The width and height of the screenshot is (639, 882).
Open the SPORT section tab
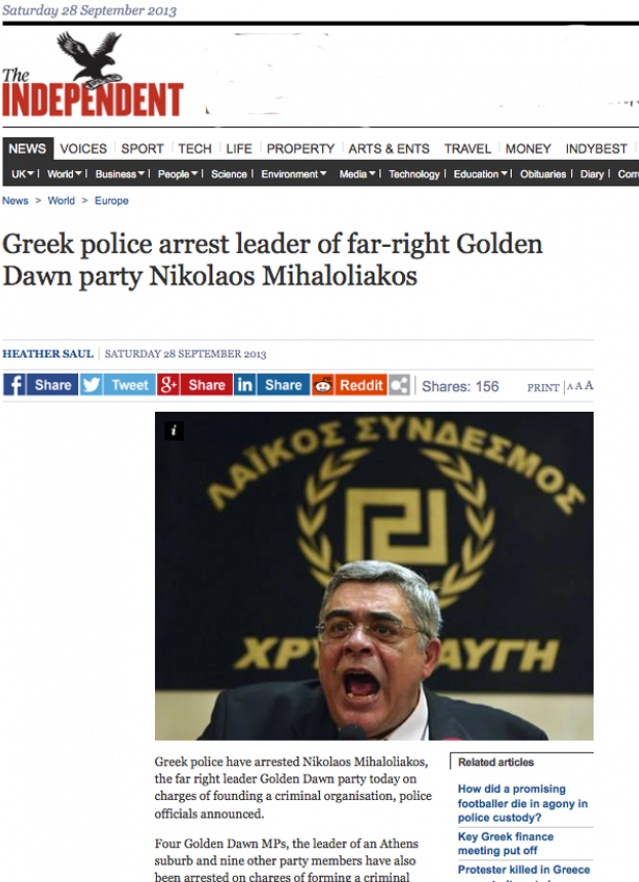pos(142,148)
